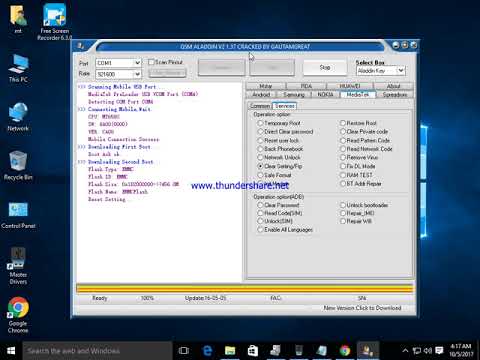This screenshot has width=480, height=360.
Task: Select Clear Private code option
Action: pos(343,132)
